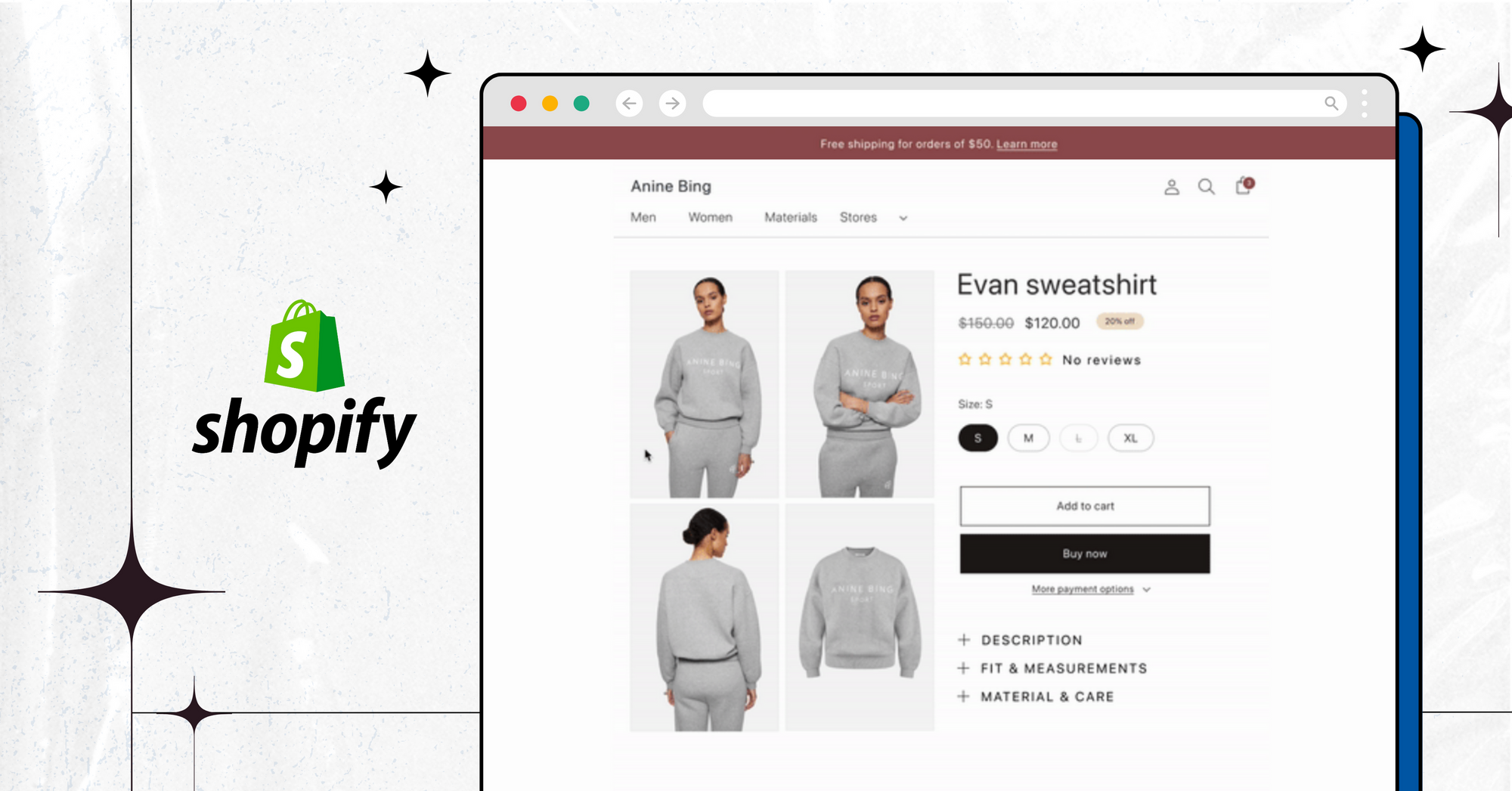Viewport: 1512px width, 791px height.
Task: Click the browser forward arrow button
Action: click(x=672, y=103)
